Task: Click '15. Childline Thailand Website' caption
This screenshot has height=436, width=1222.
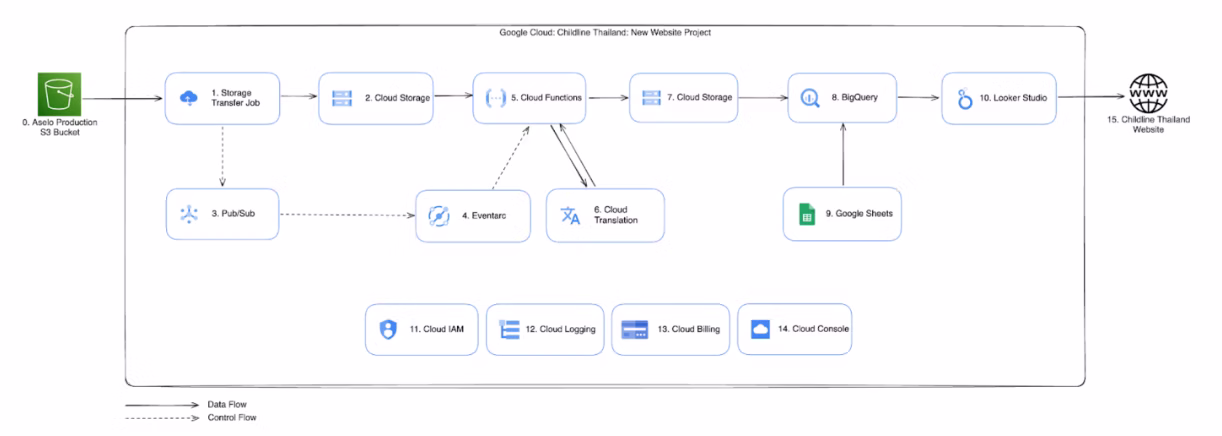Action: pos(1148,128)
